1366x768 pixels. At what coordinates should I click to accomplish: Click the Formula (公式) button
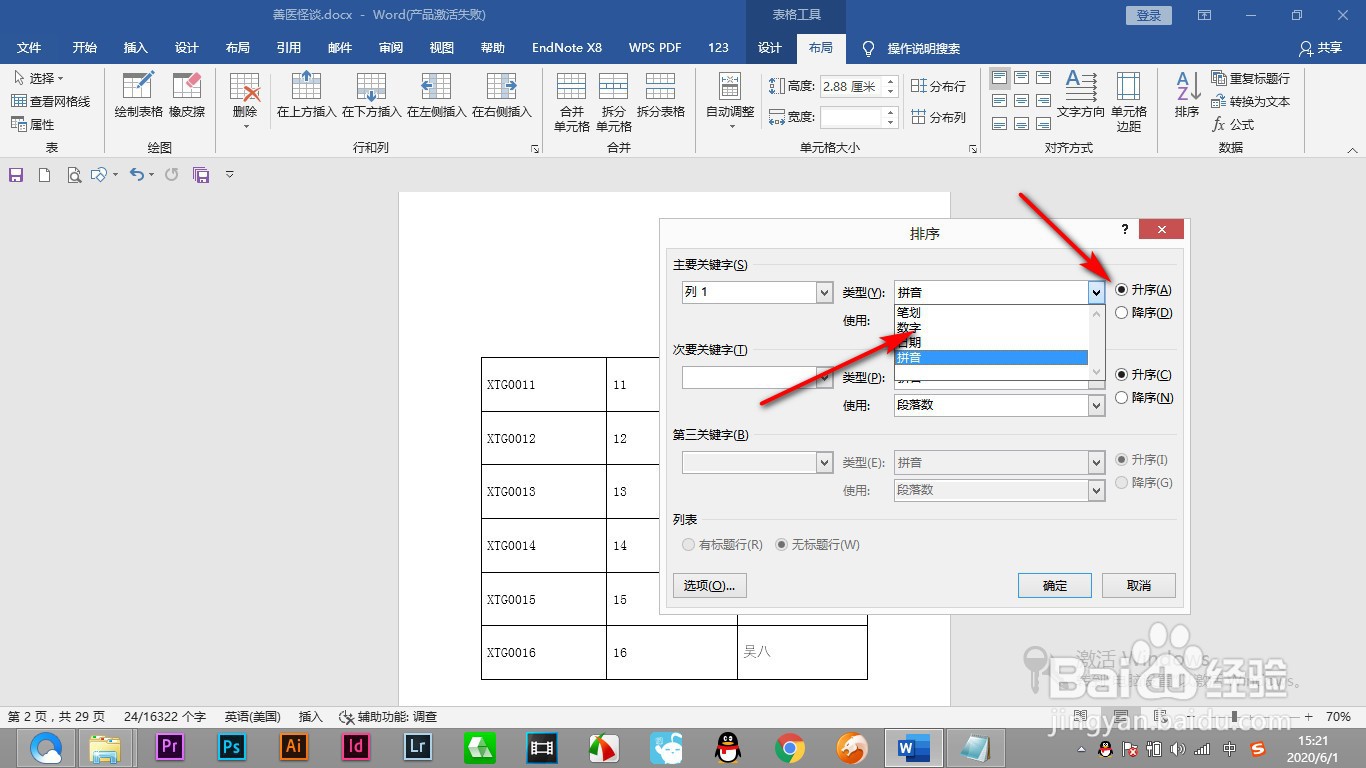(x=1233, y=124)
